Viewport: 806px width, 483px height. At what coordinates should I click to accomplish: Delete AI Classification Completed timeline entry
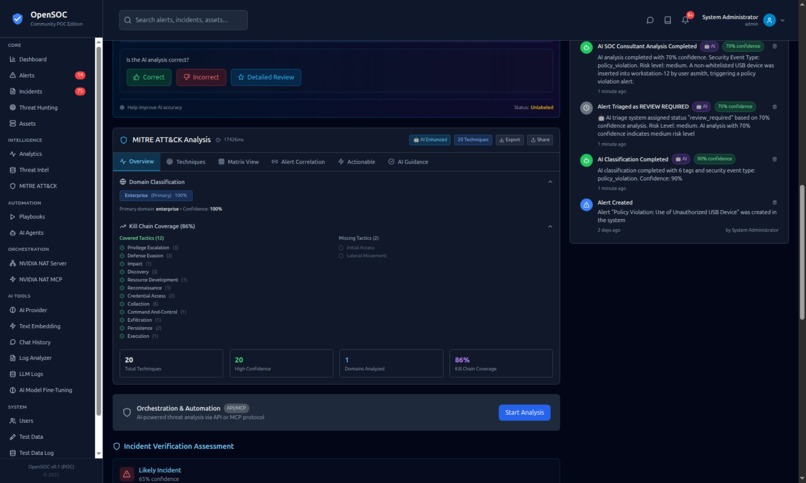click(775, 159)
